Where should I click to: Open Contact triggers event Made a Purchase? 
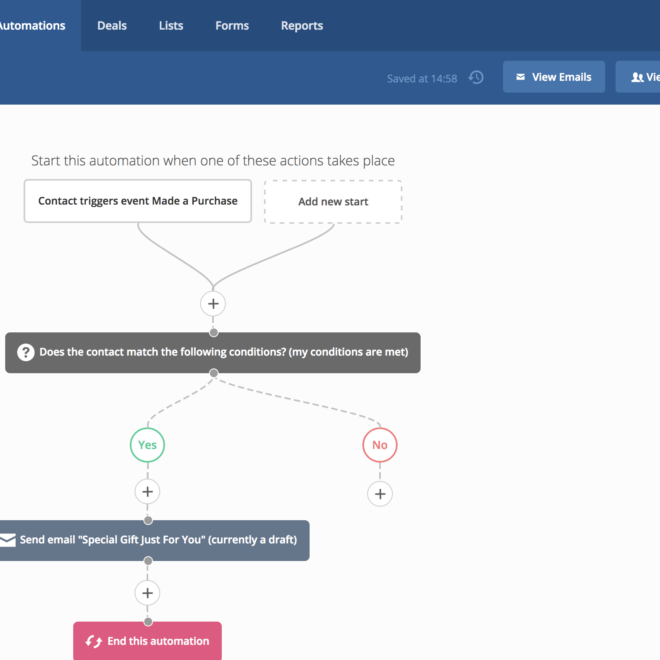pos(138,201)
